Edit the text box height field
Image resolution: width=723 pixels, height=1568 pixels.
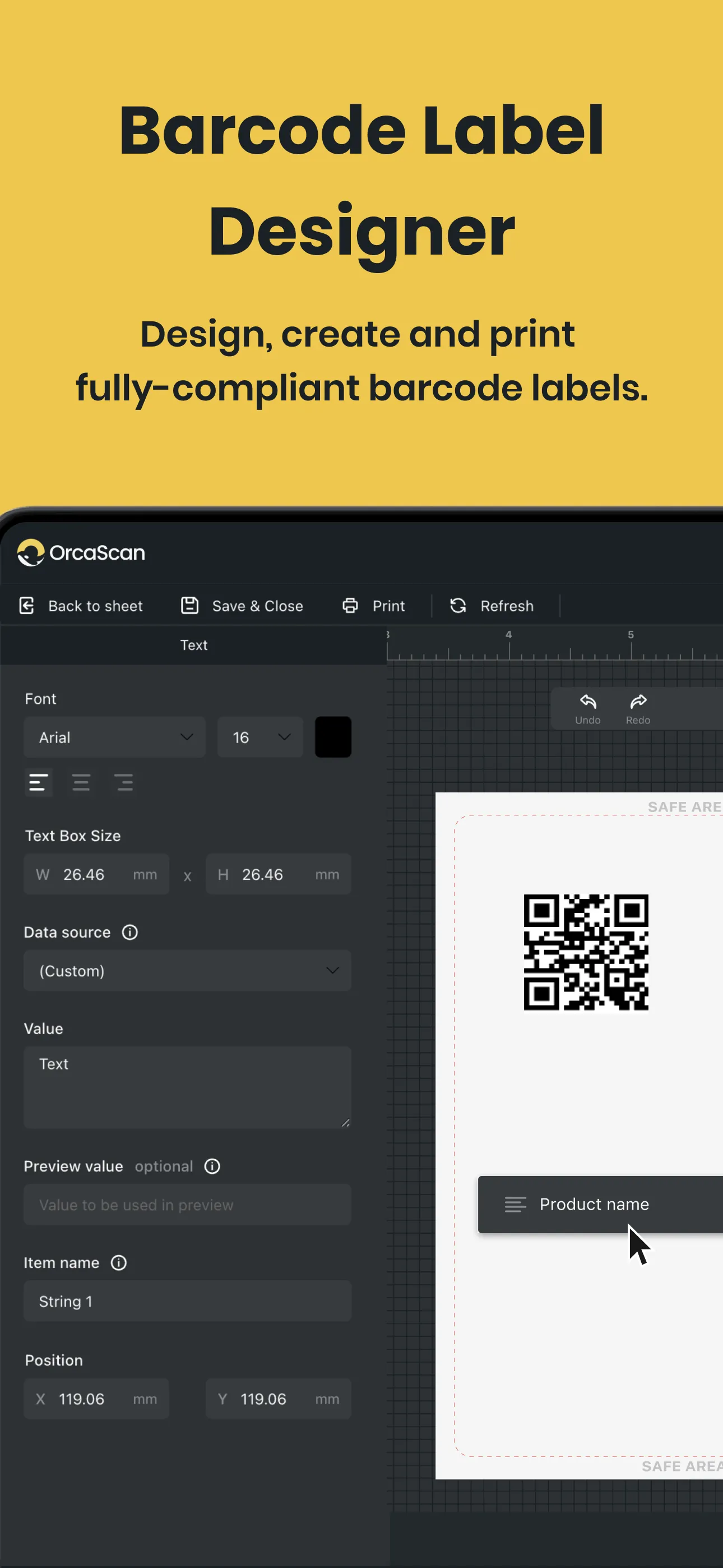point(278,874)
